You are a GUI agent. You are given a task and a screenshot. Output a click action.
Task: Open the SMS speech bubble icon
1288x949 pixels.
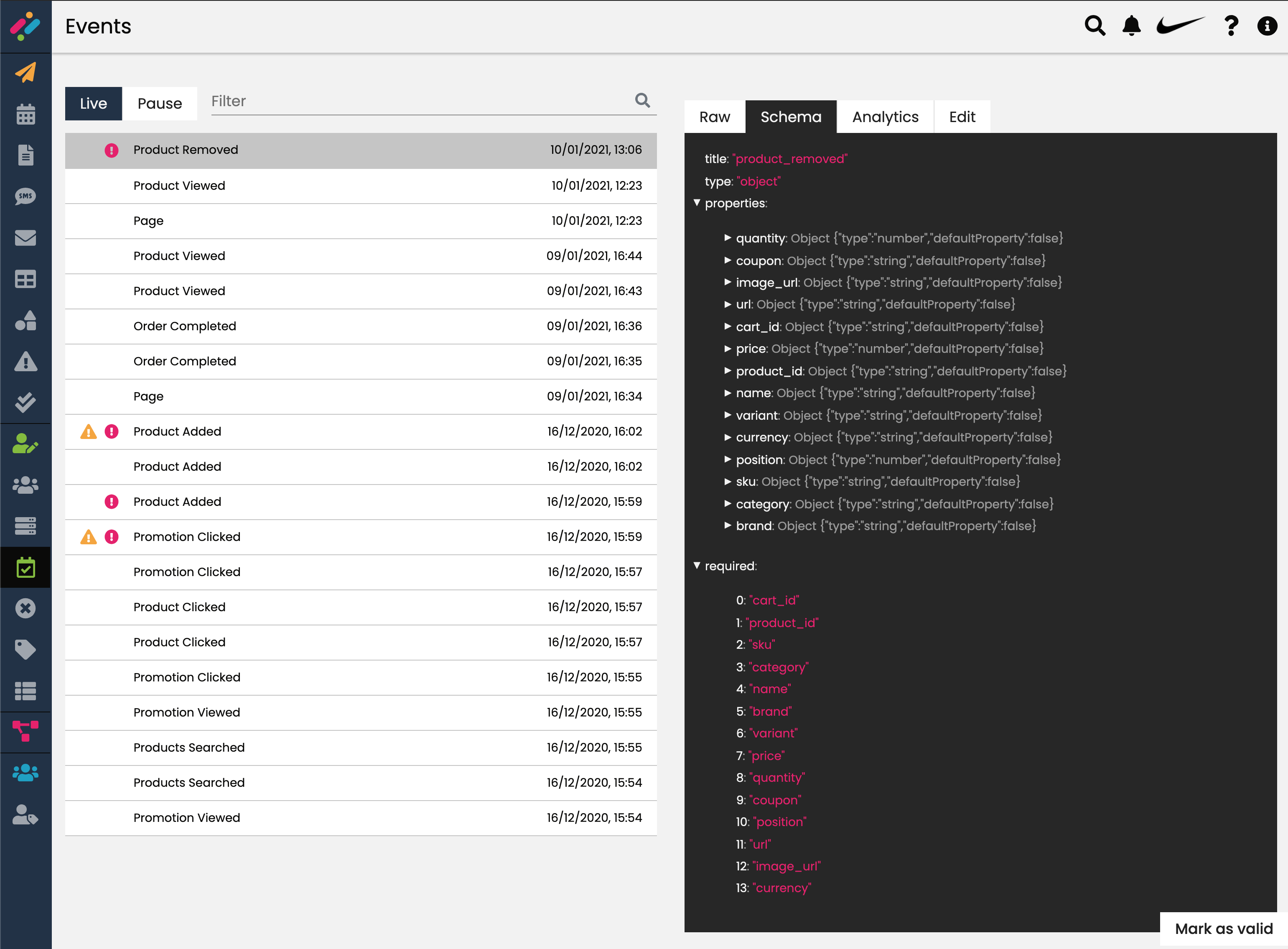(x=25, y=196)
